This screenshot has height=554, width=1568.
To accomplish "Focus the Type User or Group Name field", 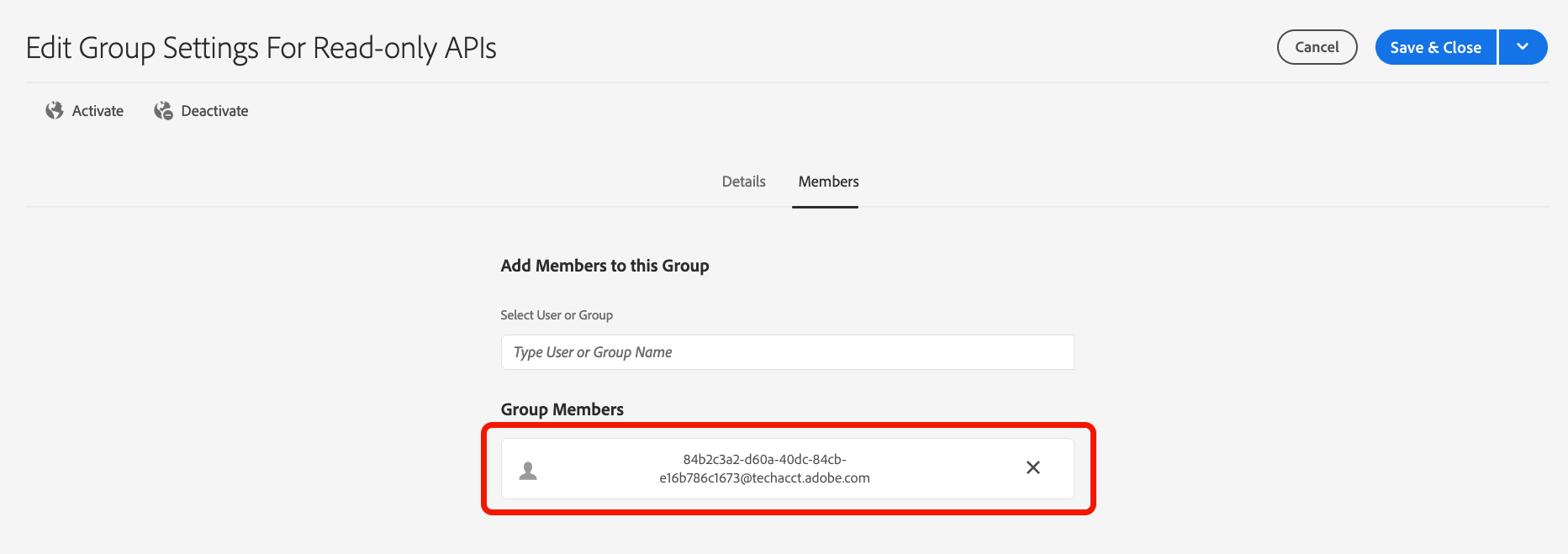I will coord(787,352).
